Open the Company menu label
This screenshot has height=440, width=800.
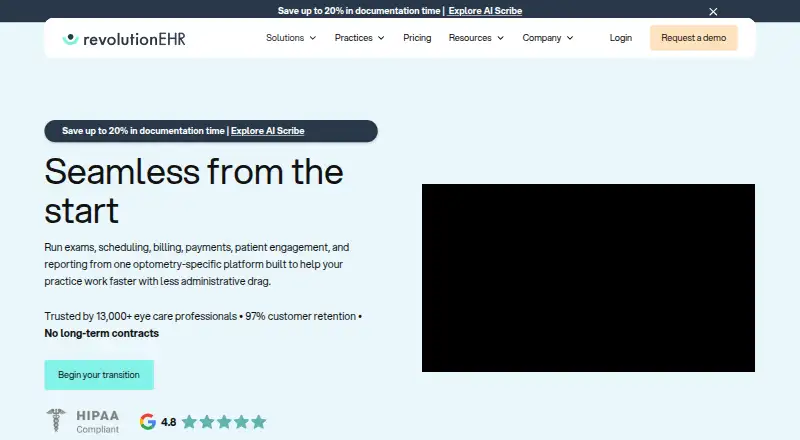(x=541, y=38)
